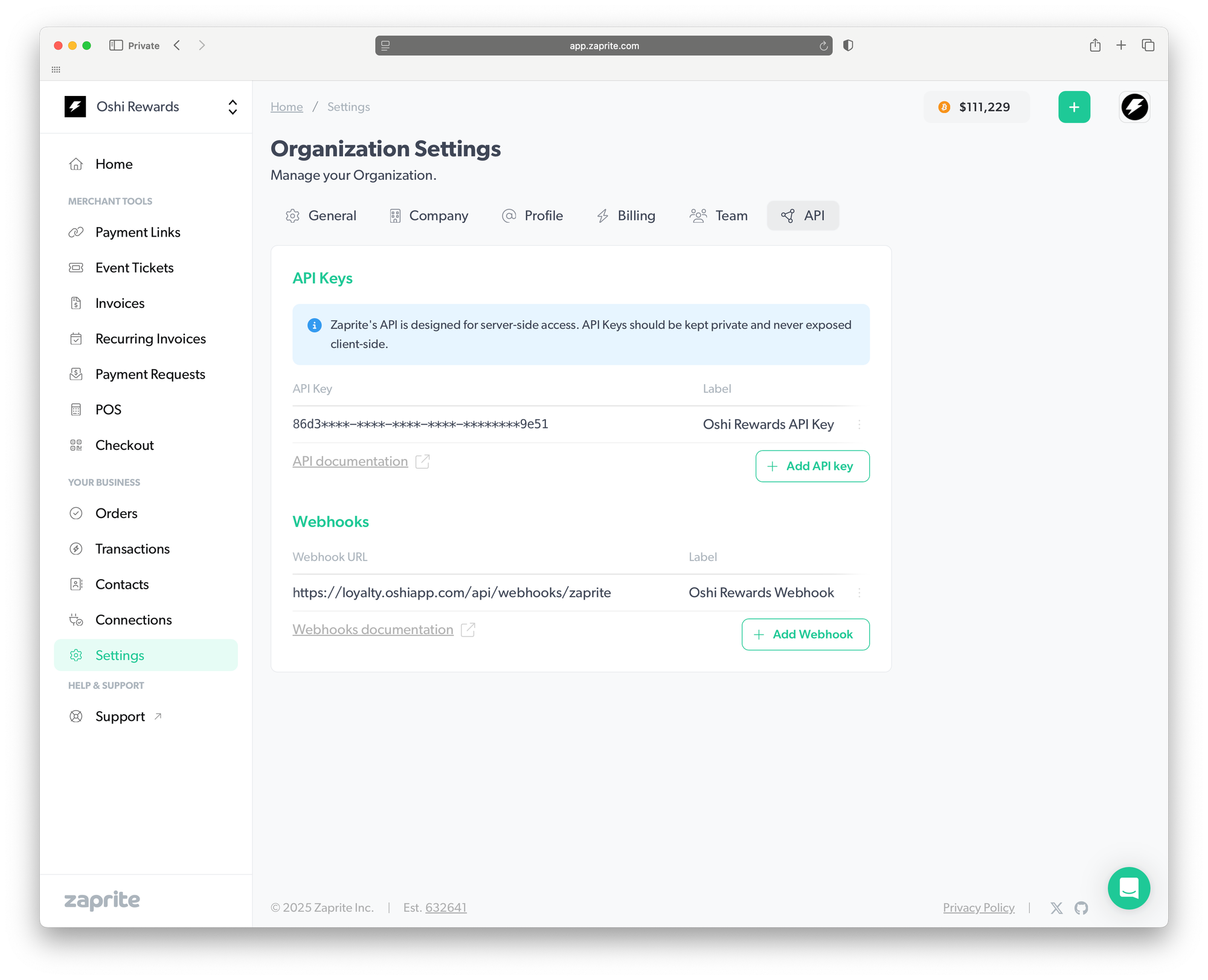Image resolution: width=1208 pixels, height=980 pixels.
Task: Open options for Oshi Rewards Webhook
Action: tap(859, 593)
